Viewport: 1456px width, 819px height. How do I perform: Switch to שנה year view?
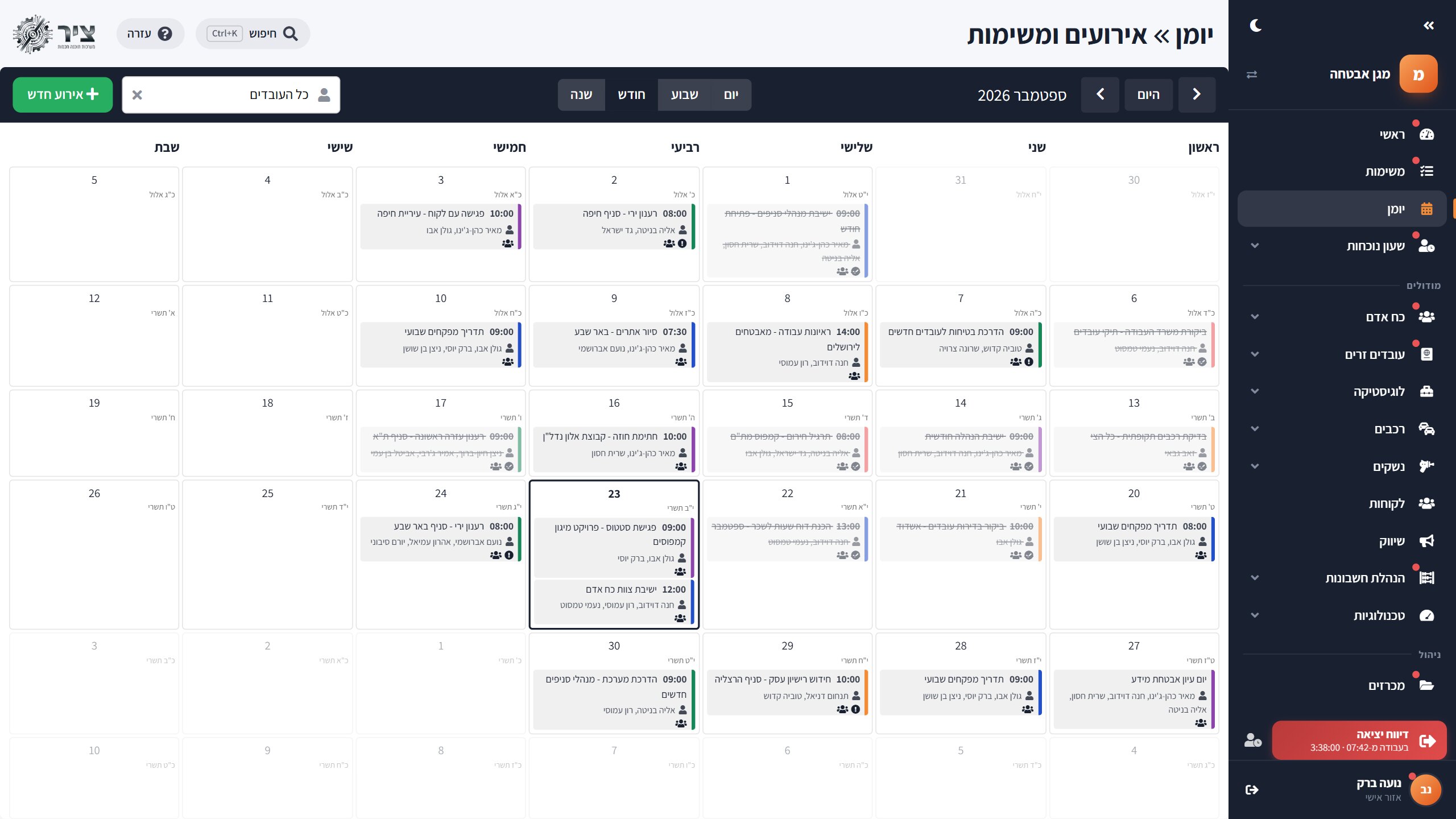(x=581, y=94)
